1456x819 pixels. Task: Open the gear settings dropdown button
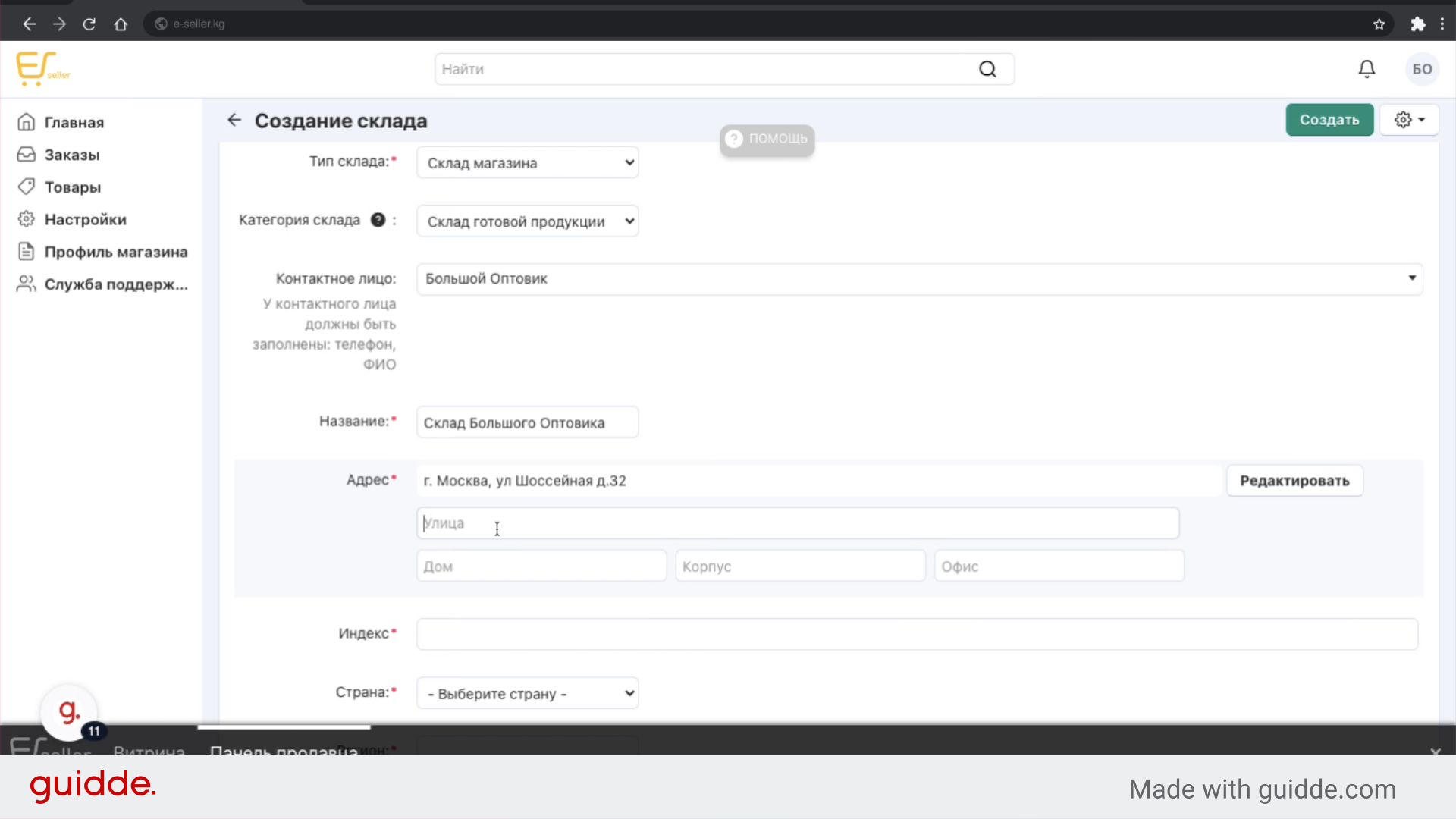[1409, 120]
